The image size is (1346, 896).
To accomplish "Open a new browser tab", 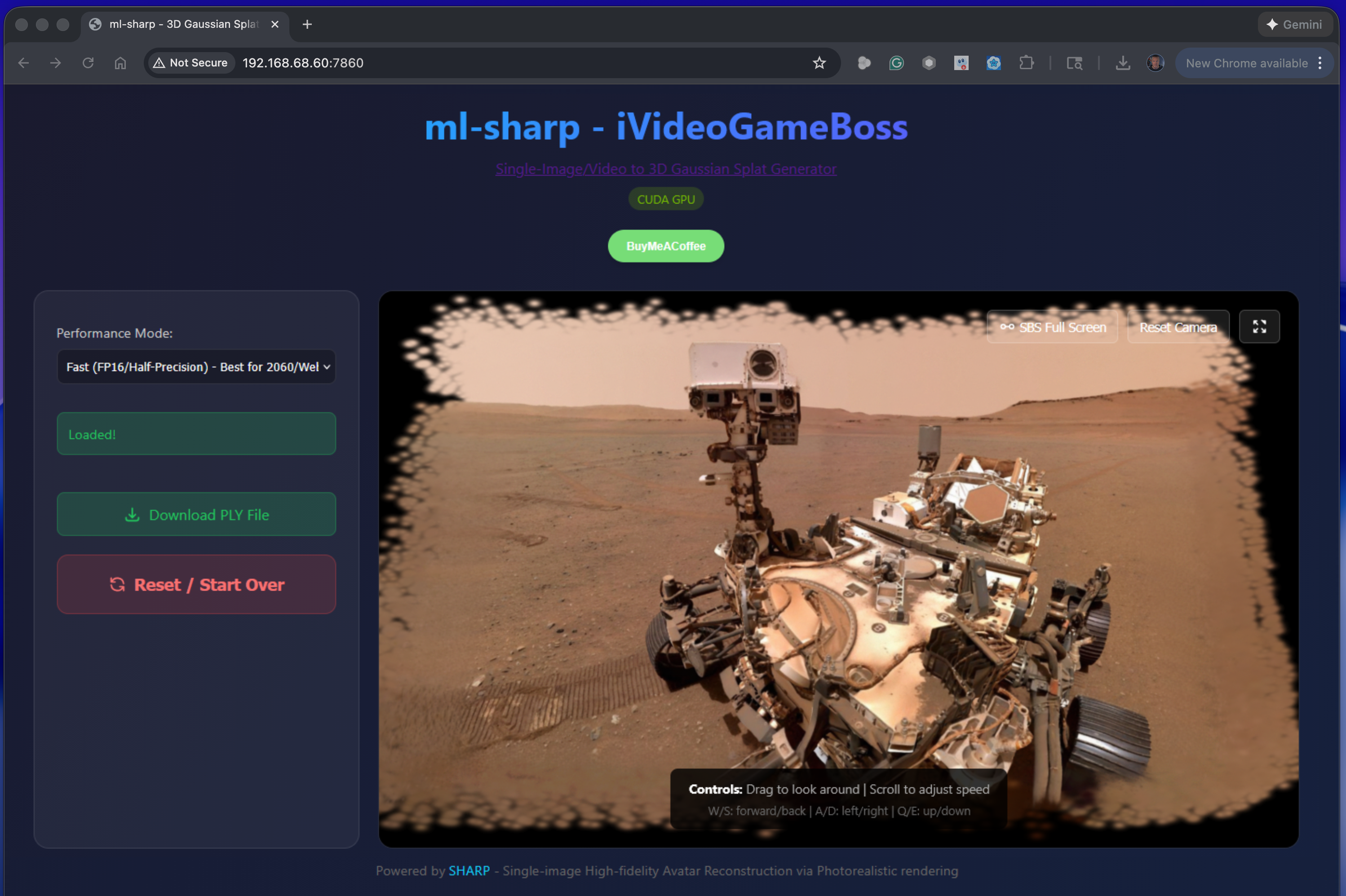I will [307, 24].
